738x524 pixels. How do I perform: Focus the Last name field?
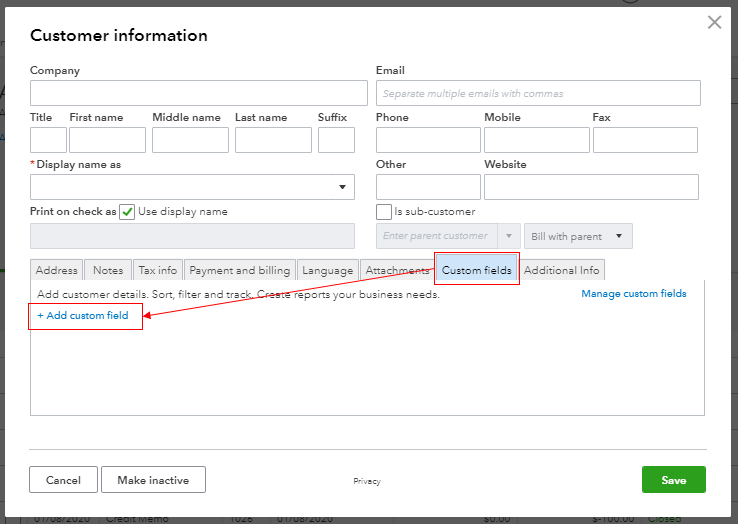click(273, 140)
